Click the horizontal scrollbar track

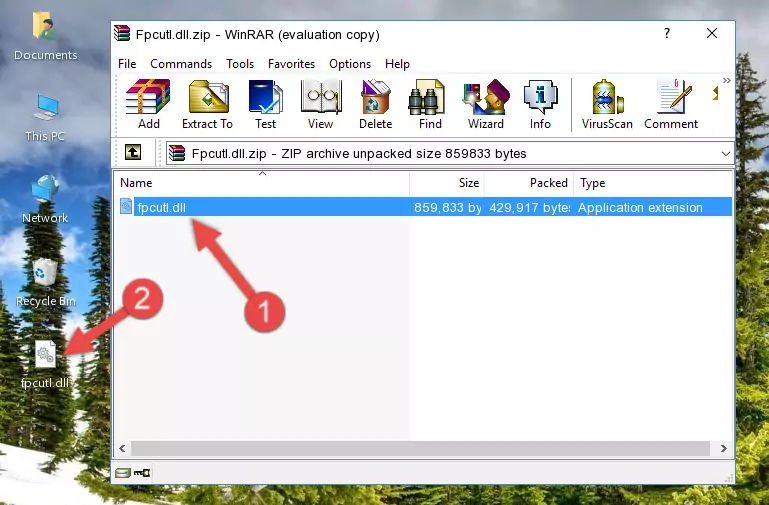(420, 448)
